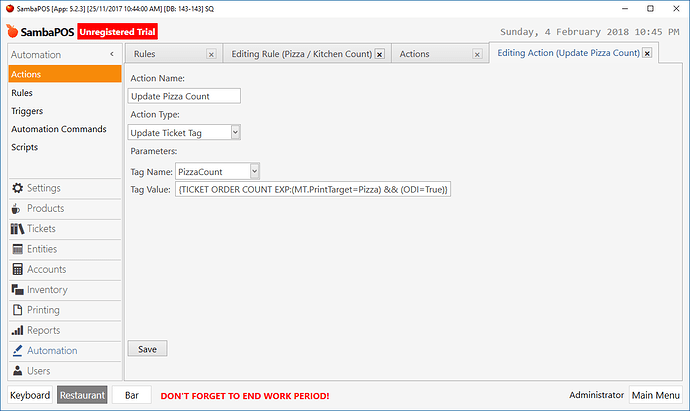Click the Bar department button
Image resolution: width=690 pixels, height=411 pixels.
point(132,395)
